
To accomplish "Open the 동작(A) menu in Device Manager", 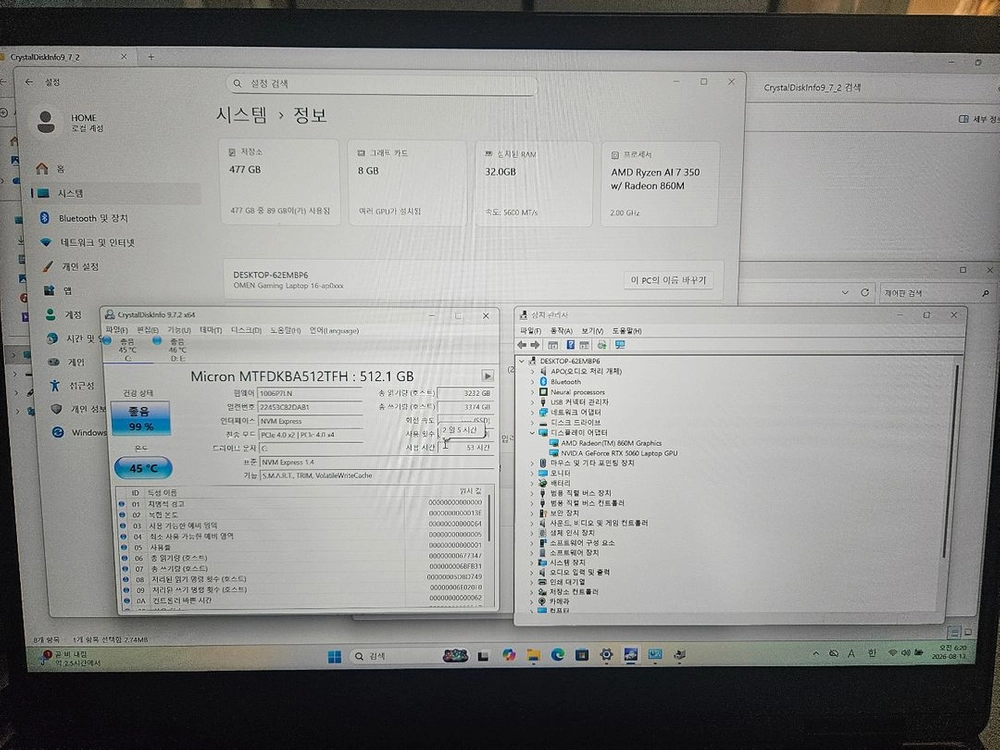I will pyautogui.click(x=561, y=331).
